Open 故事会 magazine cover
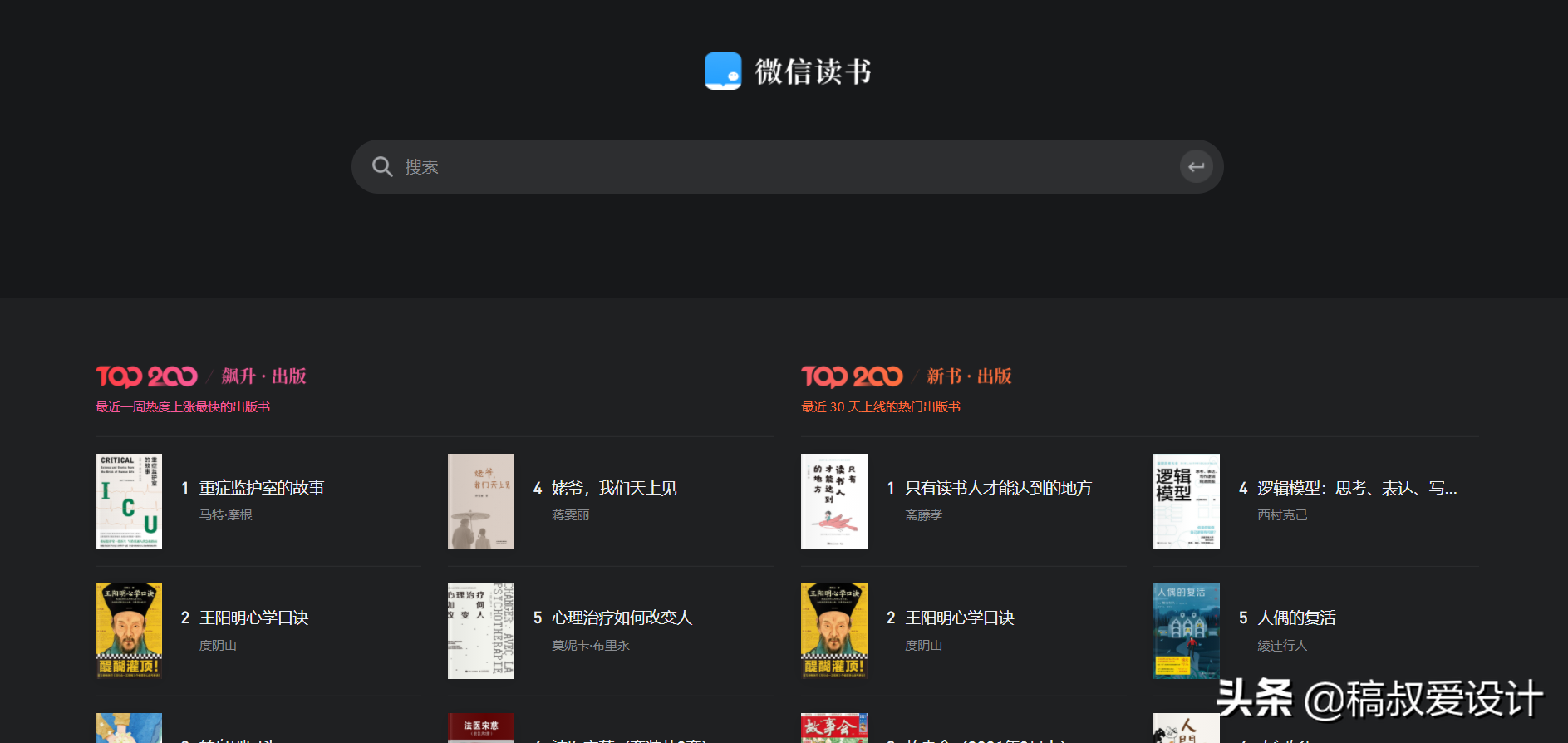 [x=834, y=728]
